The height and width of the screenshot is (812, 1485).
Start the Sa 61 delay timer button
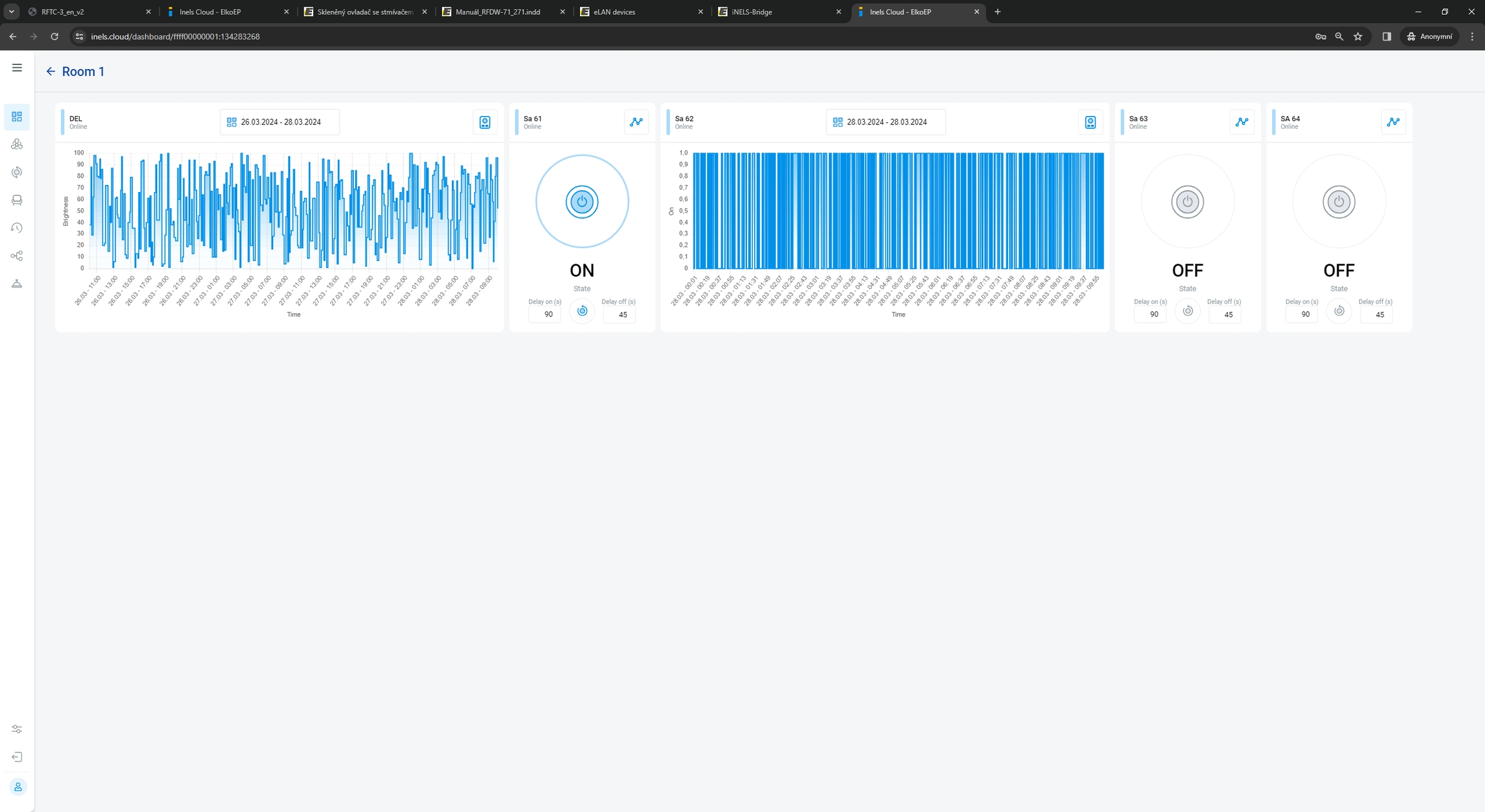click(582, 311)
